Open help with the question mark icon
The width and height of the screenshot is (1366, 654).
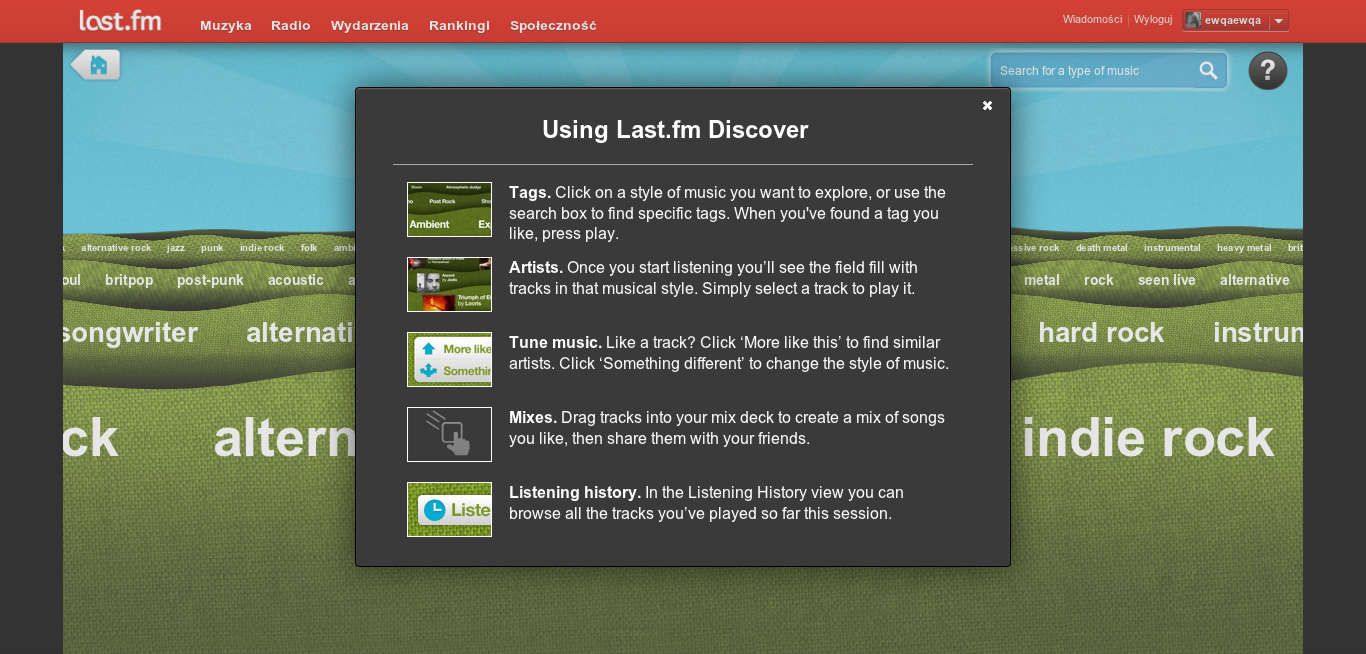tap(1268, 70)
